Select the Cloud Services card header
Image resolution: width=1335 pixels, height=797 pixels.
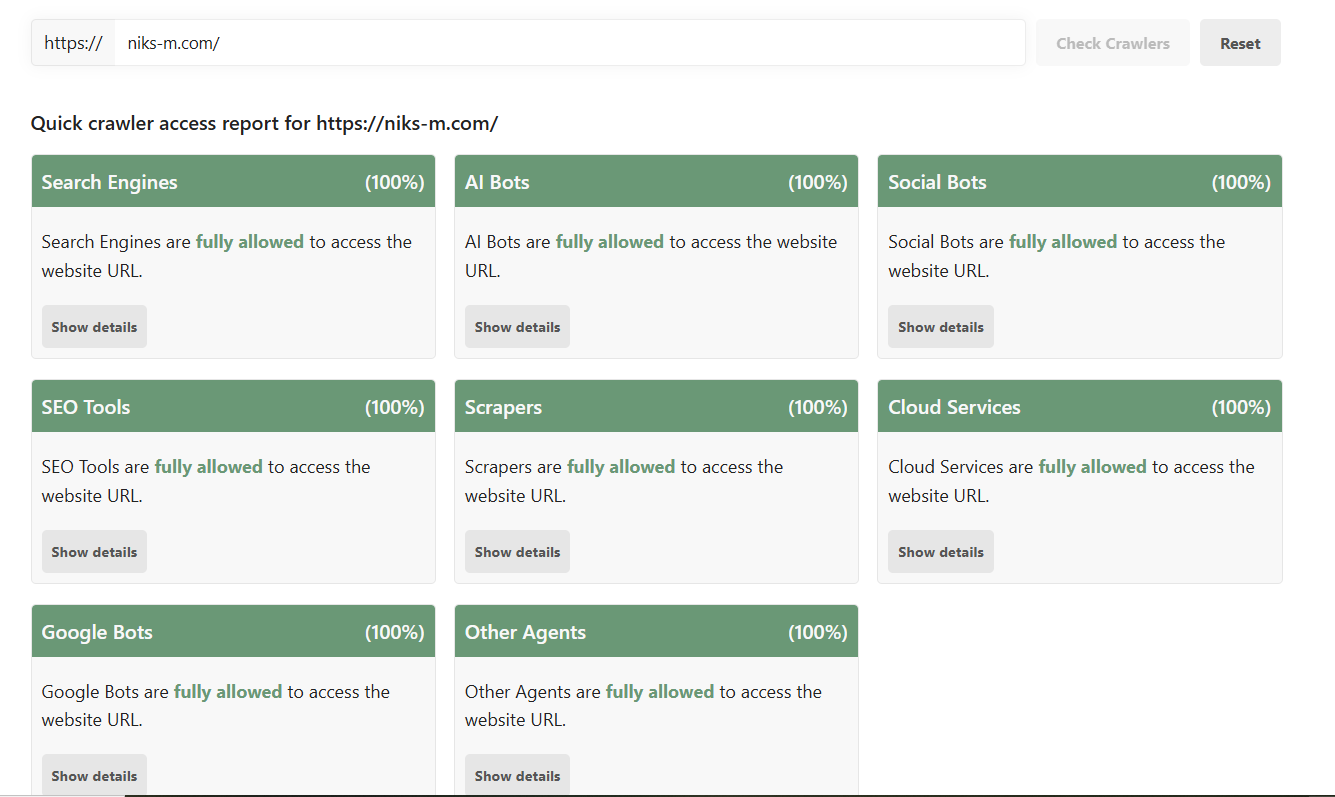[1080, 407]
